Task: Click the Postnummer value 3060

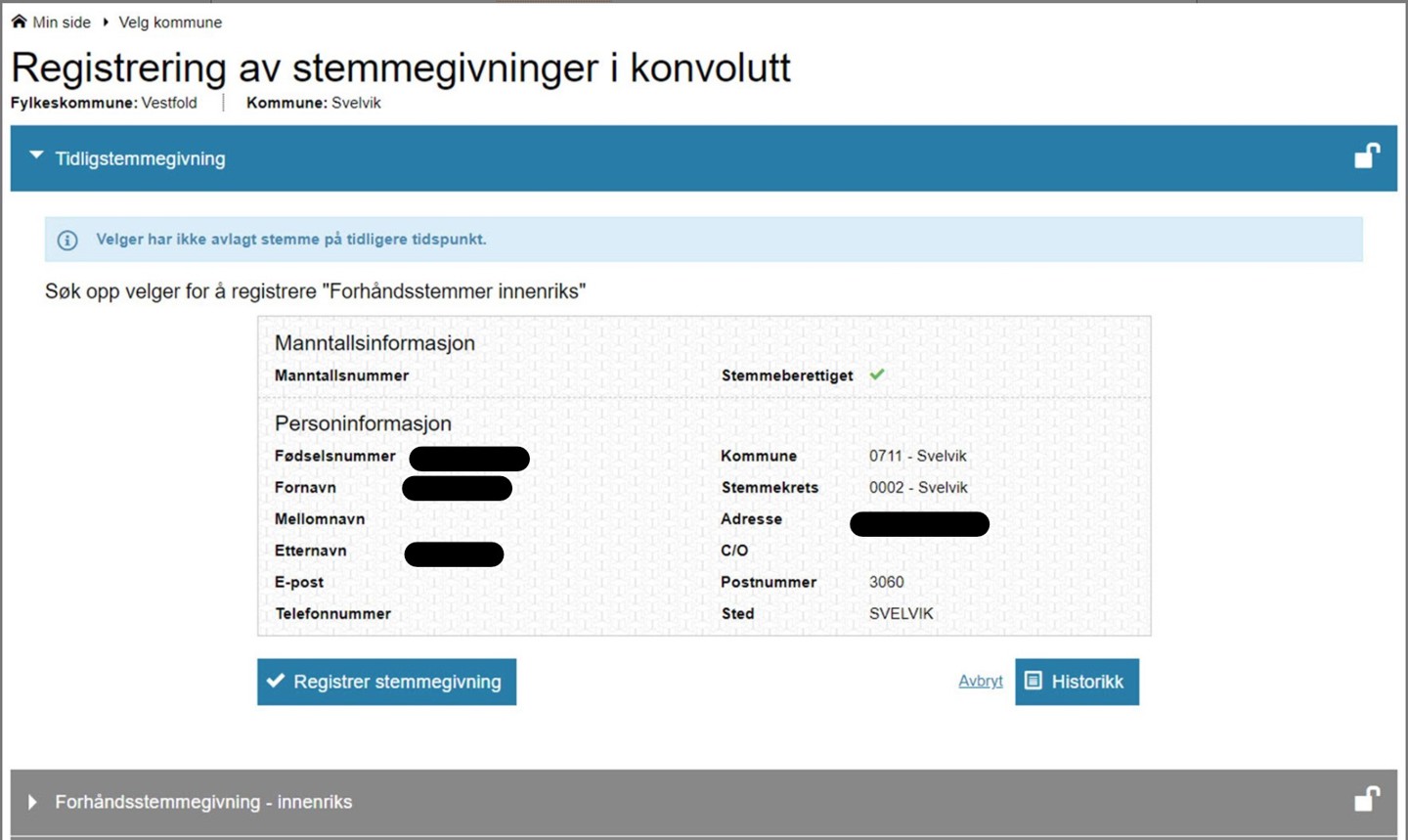Action: [x=886, y=582]
